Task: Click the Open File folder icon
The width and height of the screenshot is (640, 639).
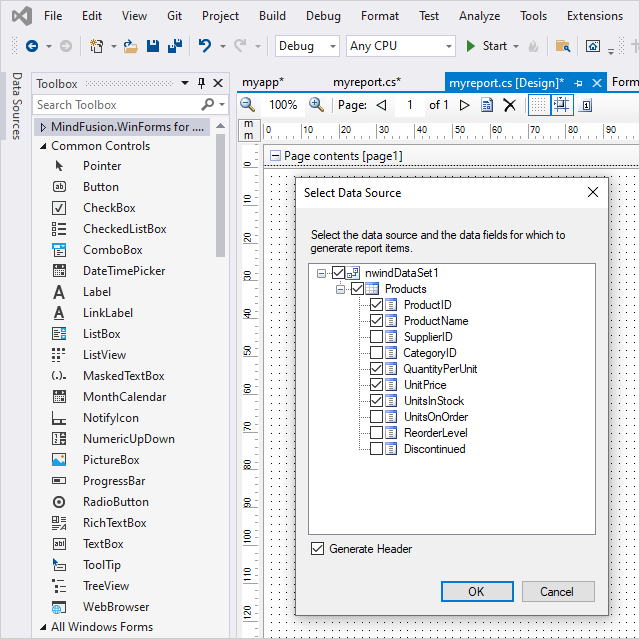Action: (x=129, y=46)
